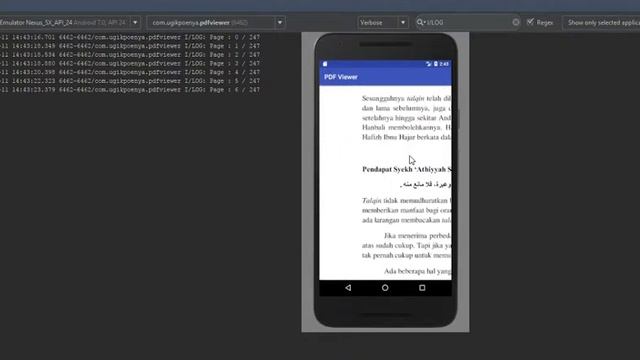
Task: Clear the logcat search text
Action: 516,22
